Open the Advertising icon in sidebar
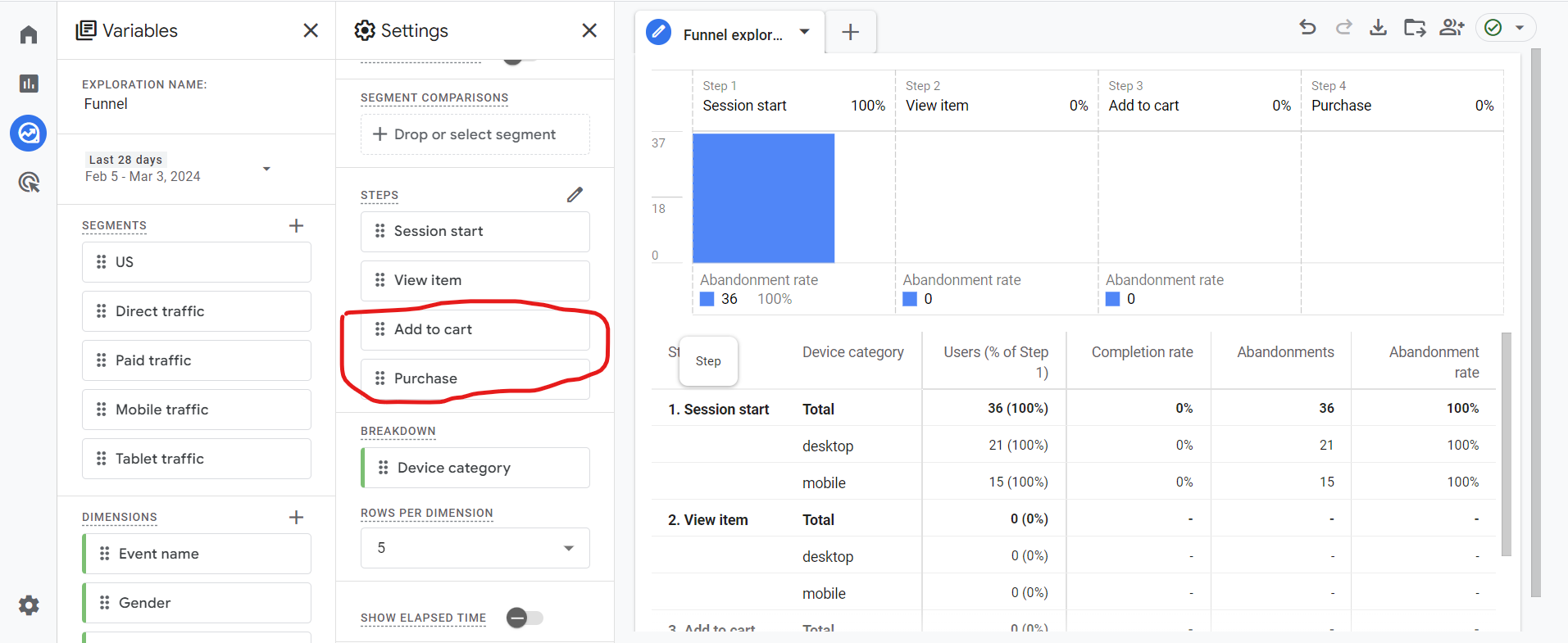 [29, 182]
